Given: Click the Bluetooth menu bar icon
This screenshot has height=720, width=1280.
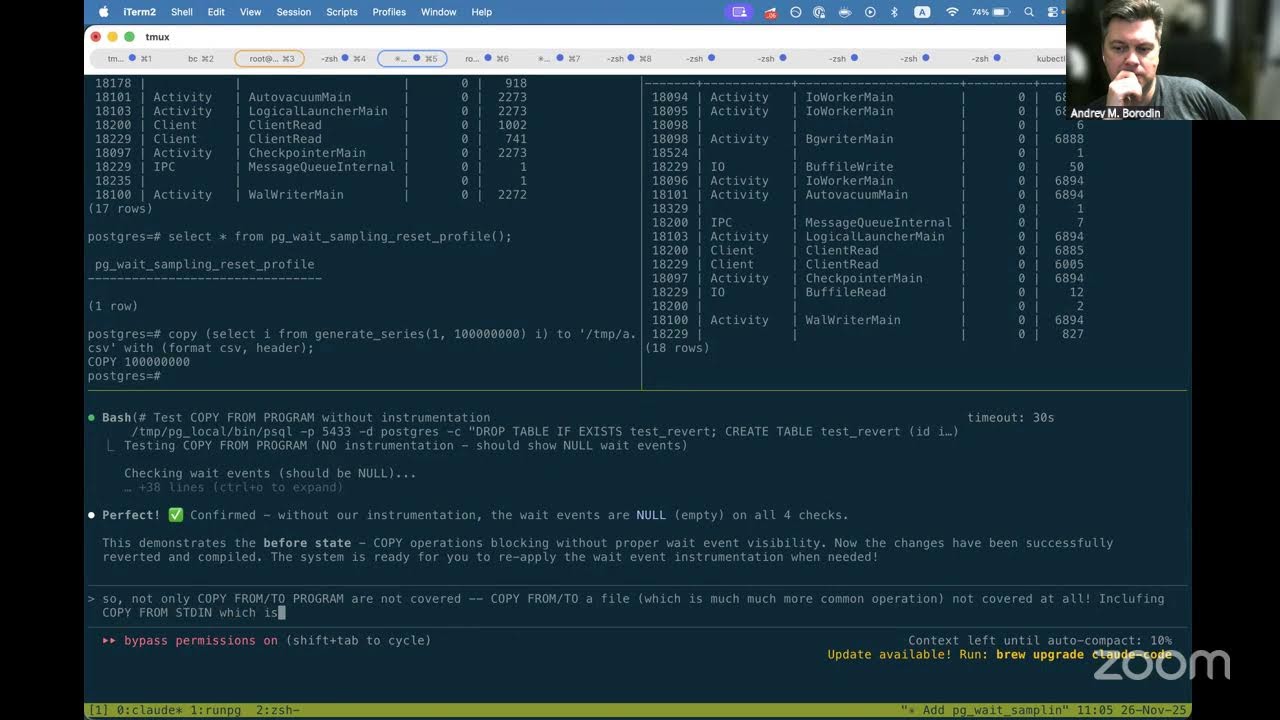Looking at the screenshot, I should [x=895, y=12].
